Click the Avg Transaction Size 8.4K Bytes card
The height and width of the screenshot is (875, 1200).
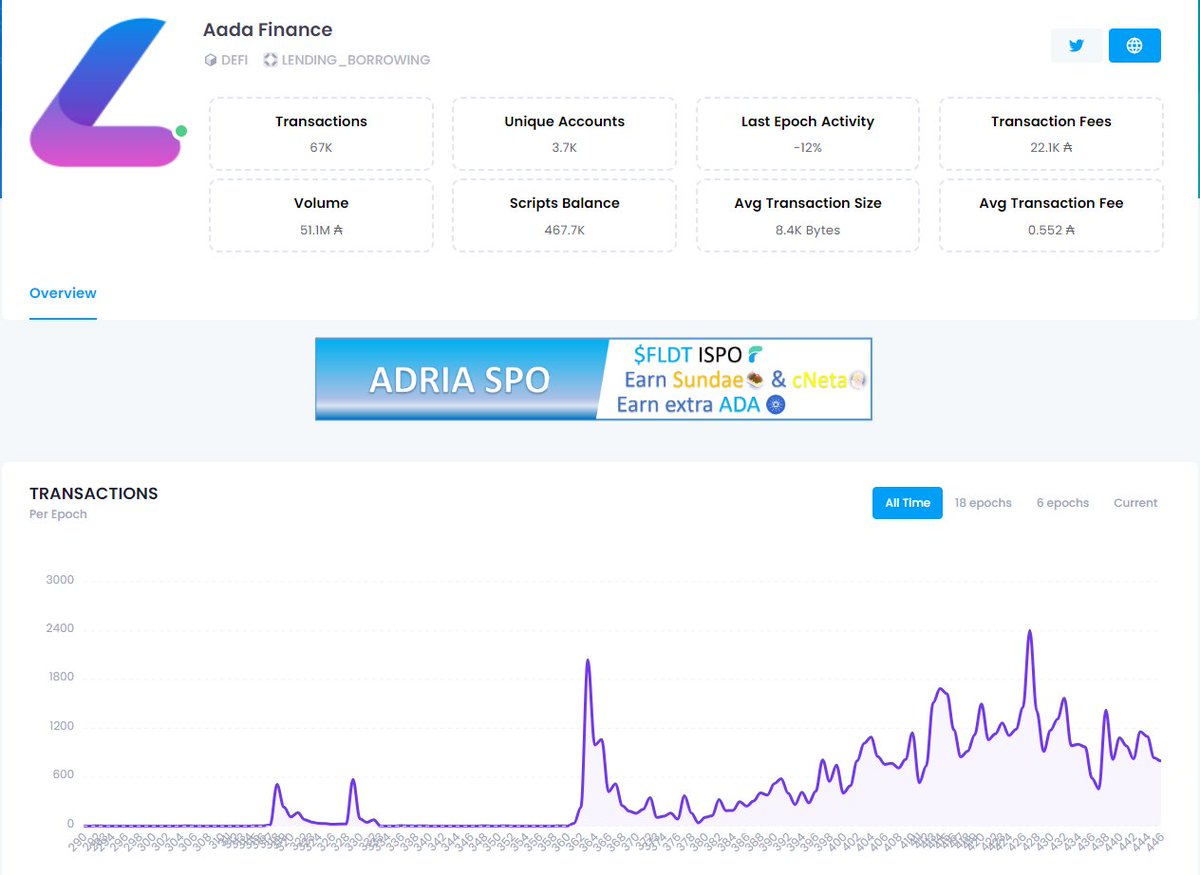808,215
